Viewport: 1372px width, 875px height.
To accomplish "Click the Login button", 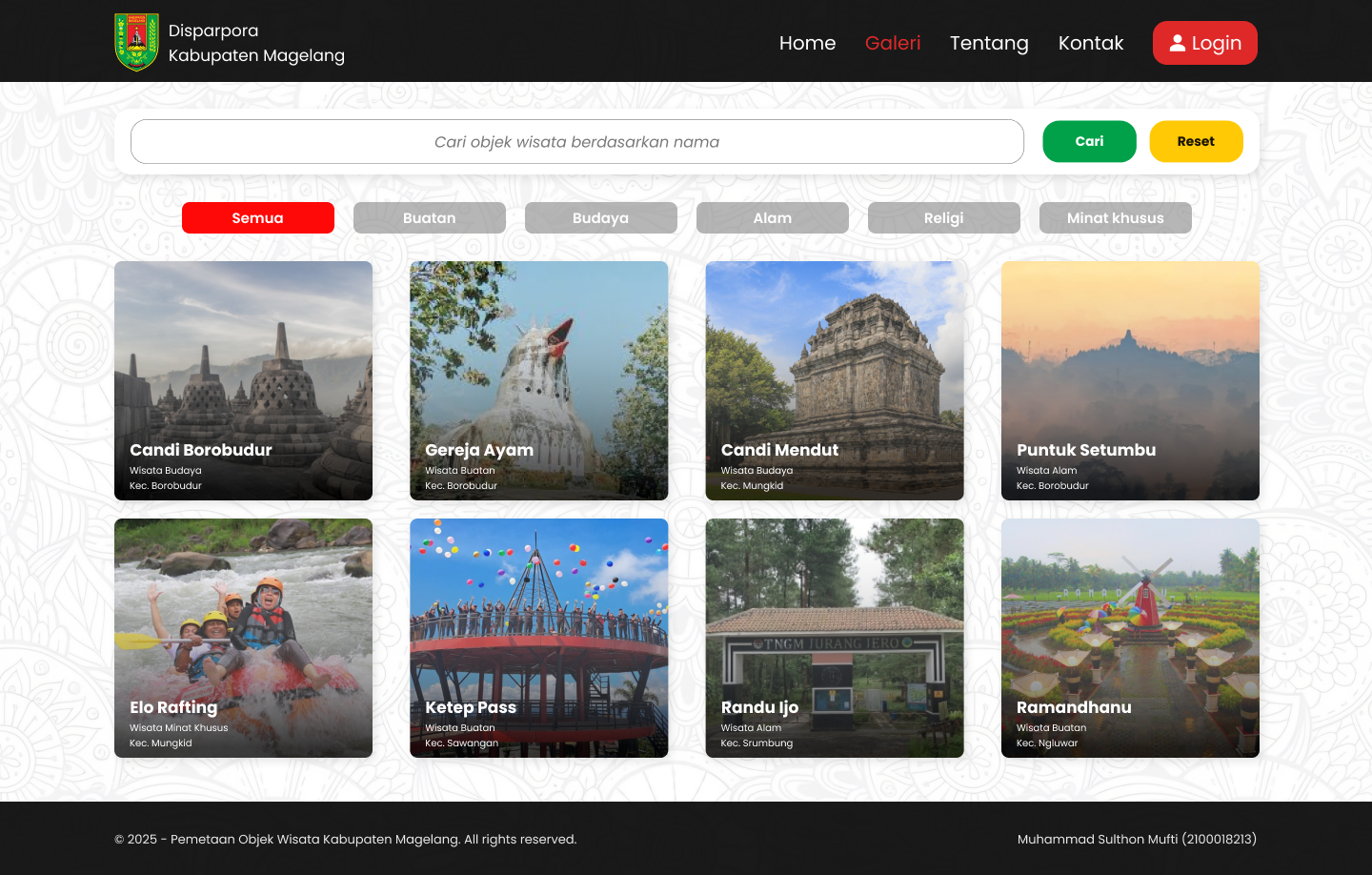I will (x=1204, y=42).
